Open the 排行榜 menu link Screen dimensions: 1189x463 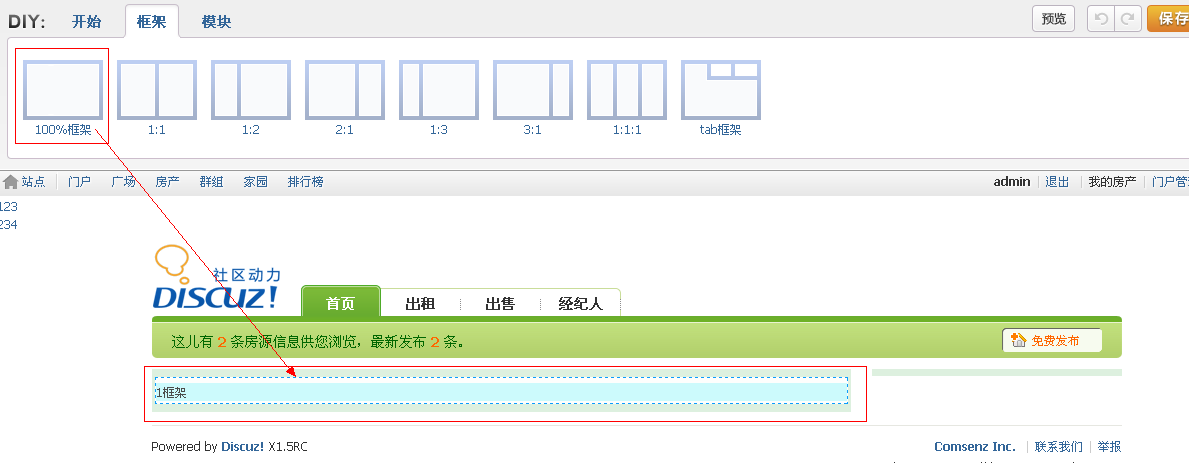[x=306, y=182]
